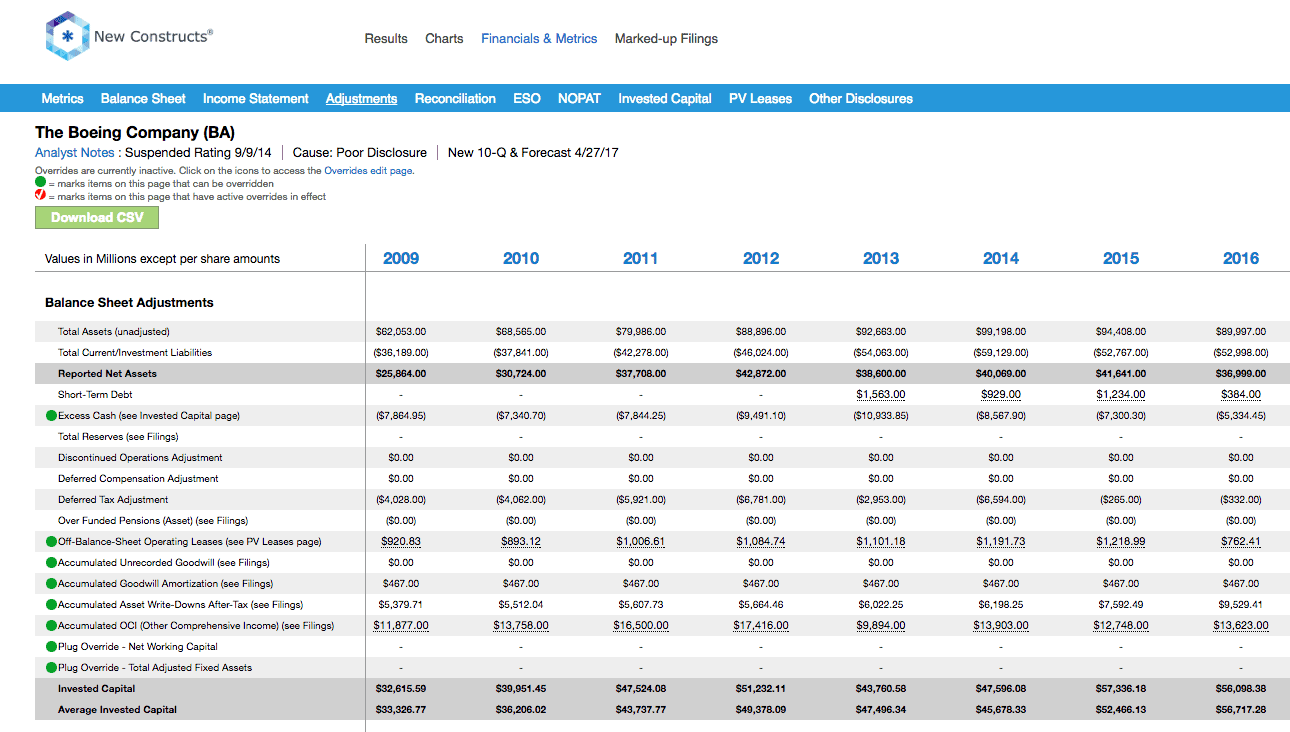Image resolution: width=1290 pixels, height=732 pixels.
Task: Switch to the Income Statement tab
Action: point(256,98)
